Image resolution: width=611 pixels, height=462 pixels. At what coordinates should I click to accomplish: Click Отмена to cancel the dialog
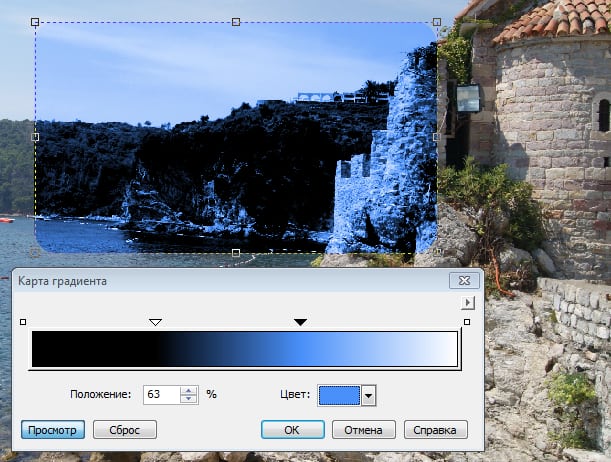pyautogui.click(x=363, y=430)
